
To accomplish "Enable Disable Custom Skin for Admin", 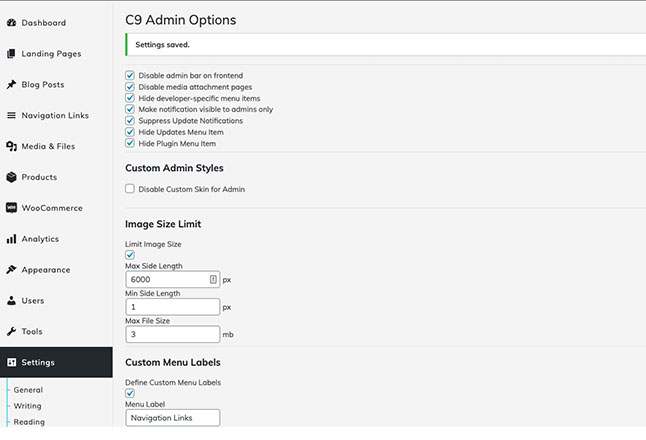I will pos(130,189).
